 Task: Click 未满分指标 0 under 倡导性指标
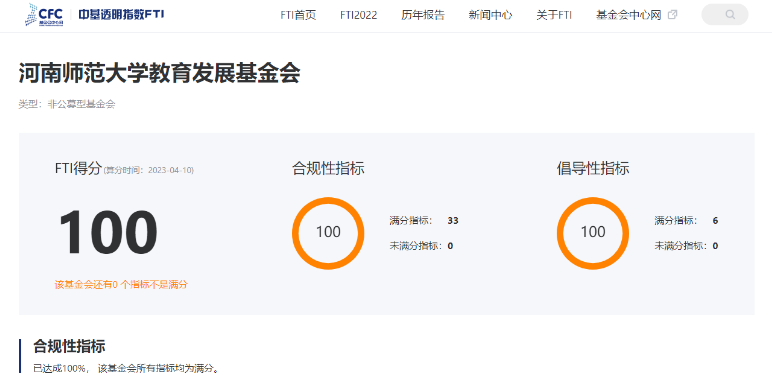coord(686,246)
